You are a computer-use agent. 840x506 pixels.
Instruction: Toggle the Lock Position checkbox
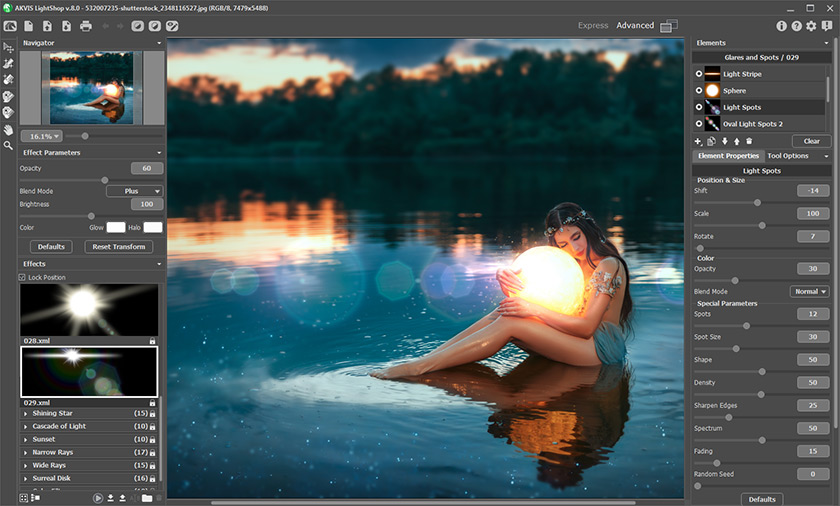tap(23, 277)
